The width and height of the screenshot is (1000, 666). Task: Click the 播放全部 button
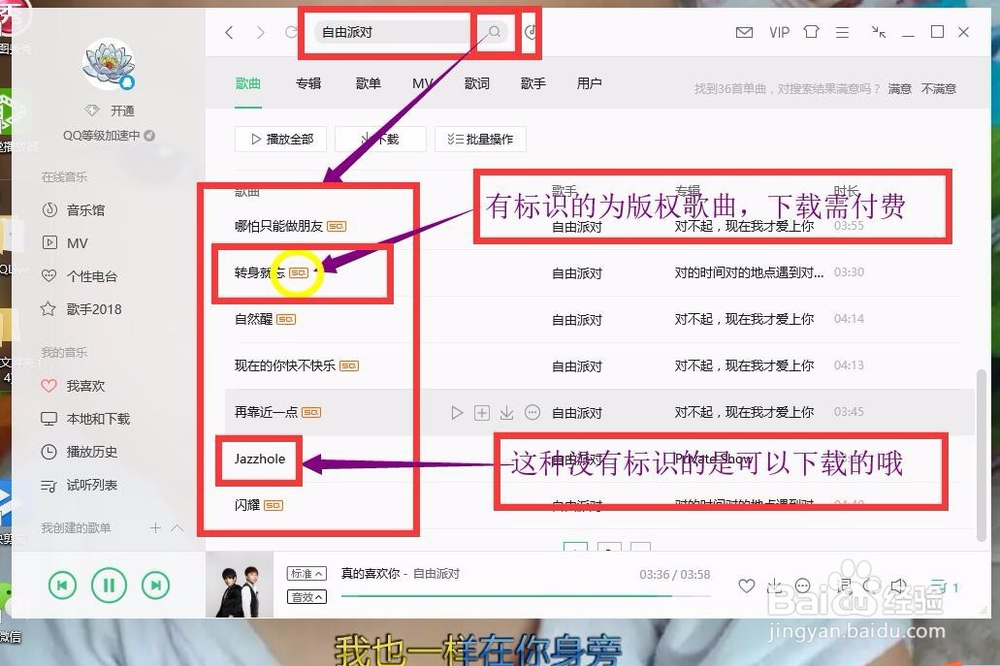281,139
